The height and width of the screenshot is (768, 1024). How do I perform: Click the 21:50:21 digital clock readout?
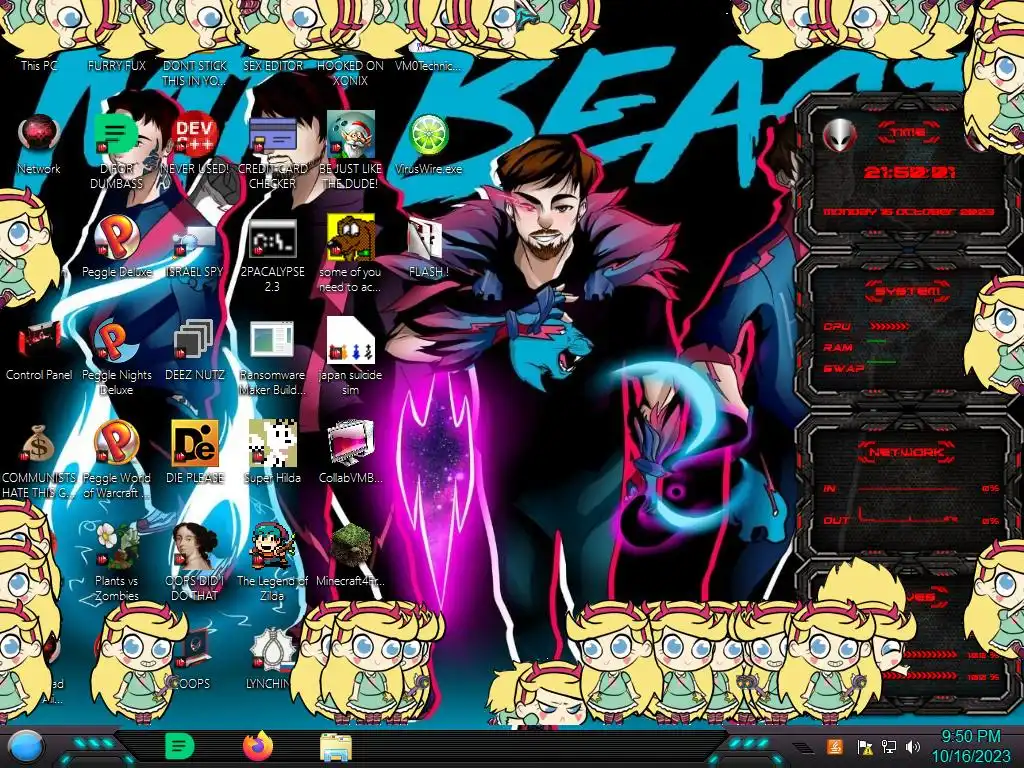tap(908, 172)
